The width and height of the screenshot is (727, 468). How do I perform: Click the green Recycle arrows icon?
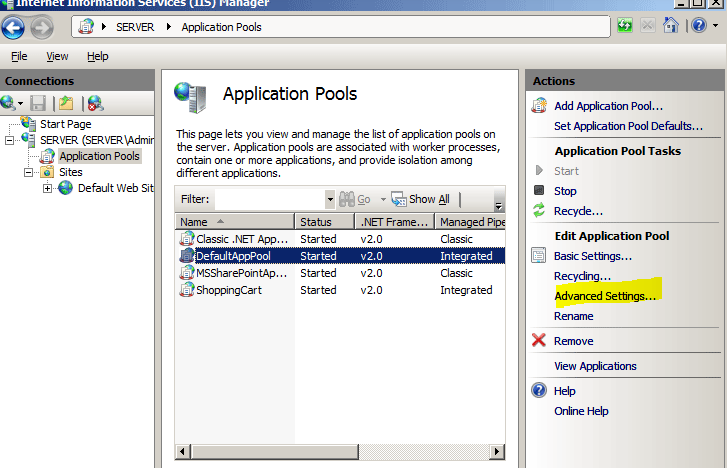pyautogui.click(x=539, y=211)
